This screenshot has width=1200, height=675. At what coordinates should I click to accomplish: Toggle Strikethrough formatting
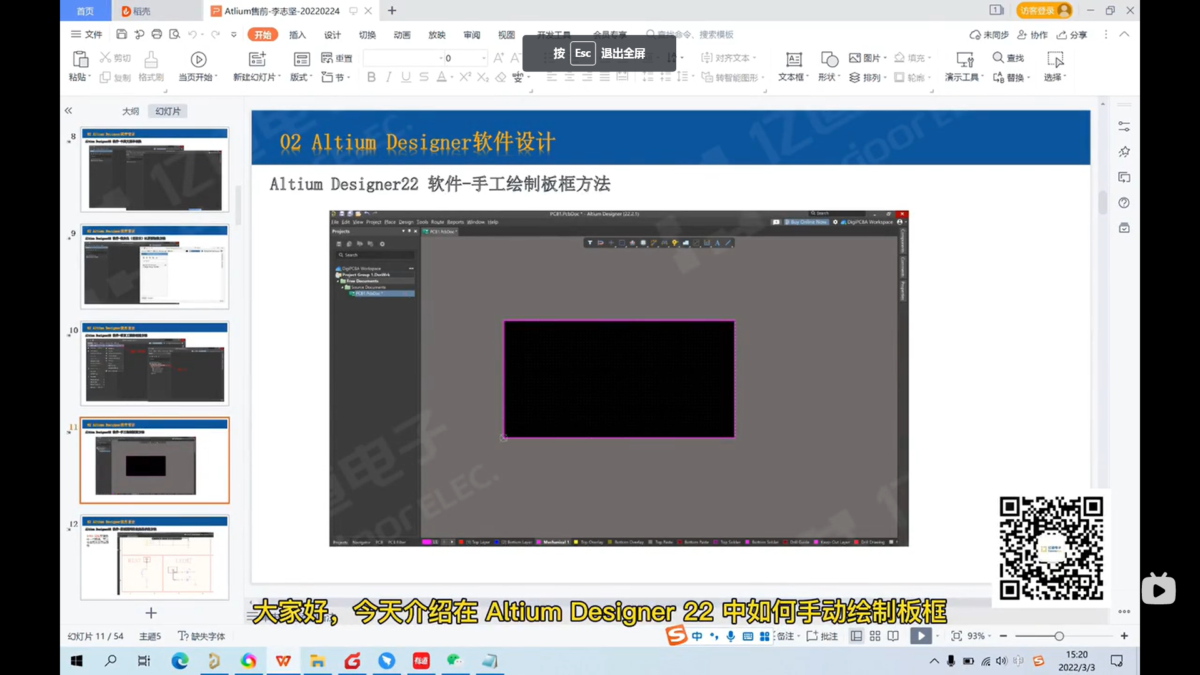[x=423, y=77]
